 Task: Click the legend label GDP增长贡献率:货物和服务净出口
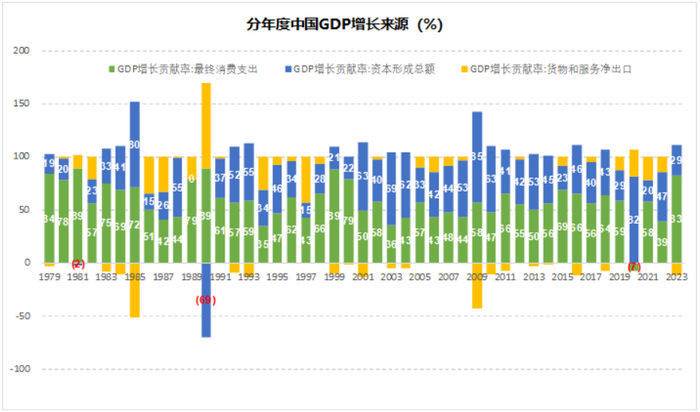[x=551, y=69]
